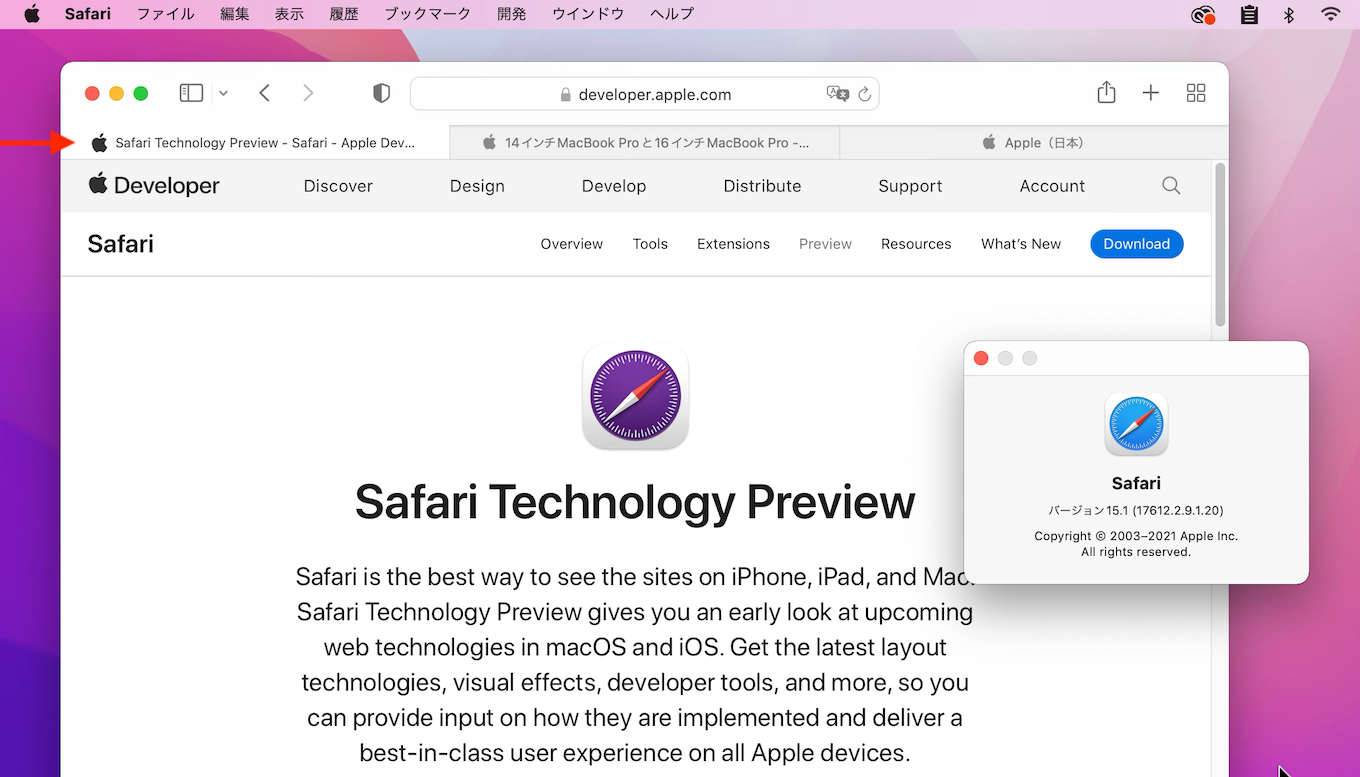This screenshot has height=777, width=1360.
Task: Open the privacy report shield icon
Action: click(381, 93)
